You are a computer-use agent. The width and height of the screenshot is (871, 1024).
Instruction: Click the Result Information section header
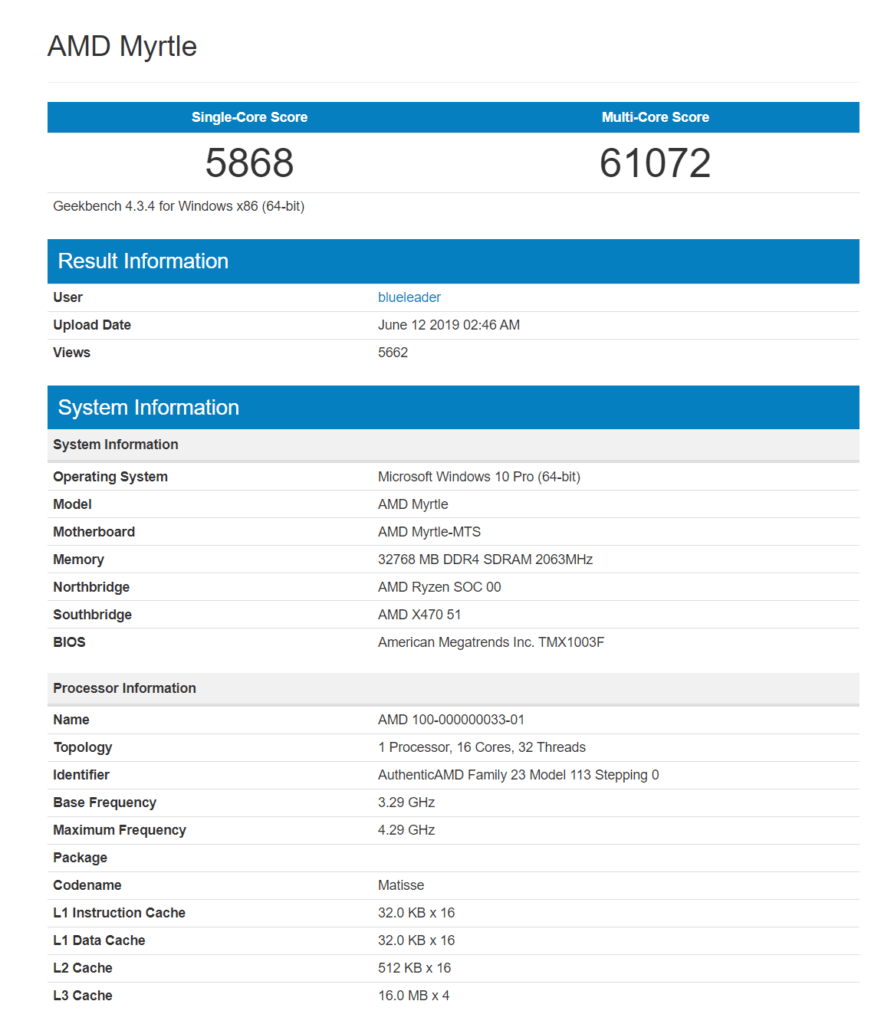pyautogui.click(x=143, y=261)
